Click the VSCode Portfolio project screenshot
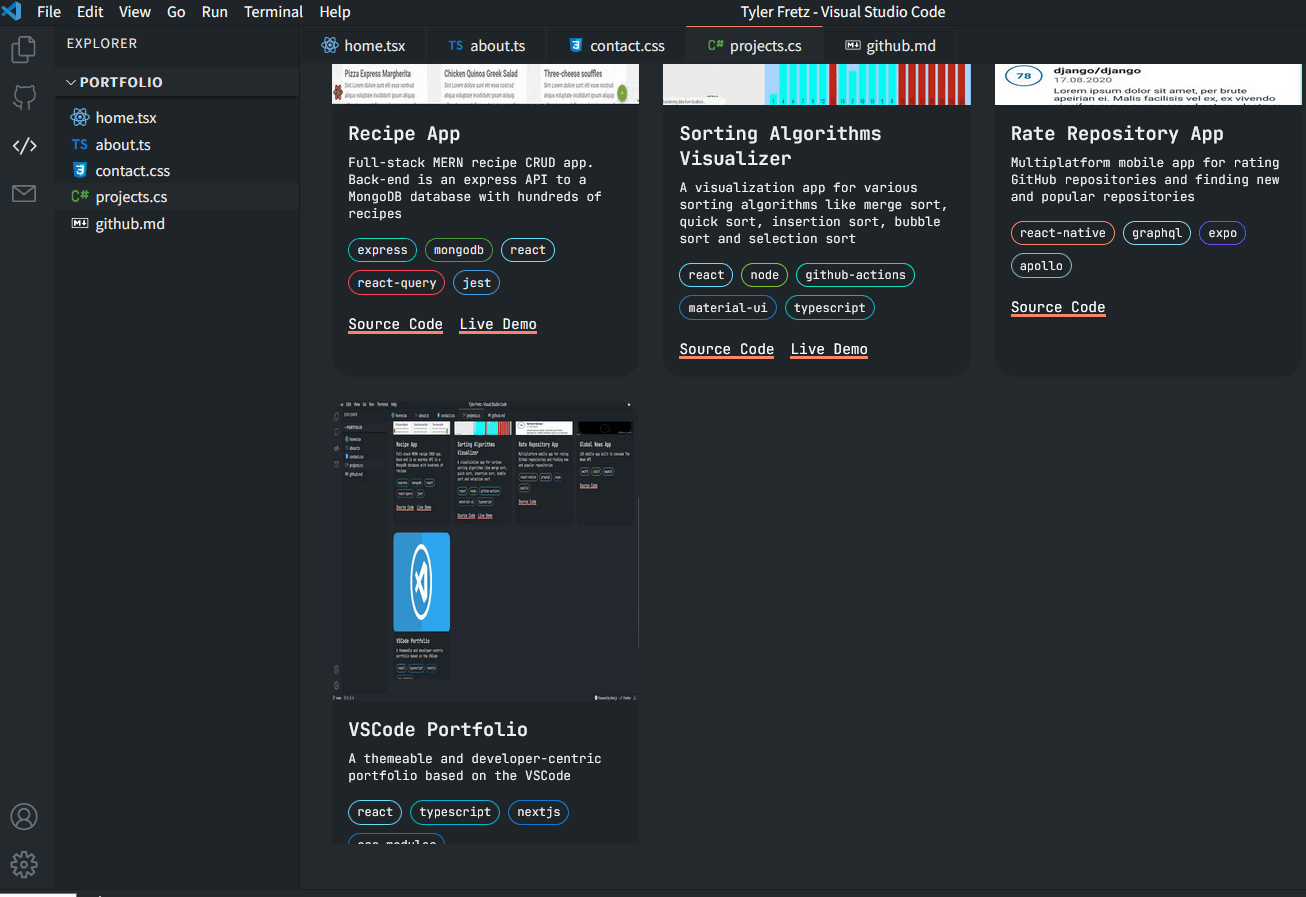1306x897 pixels. [x=485, y=547]
